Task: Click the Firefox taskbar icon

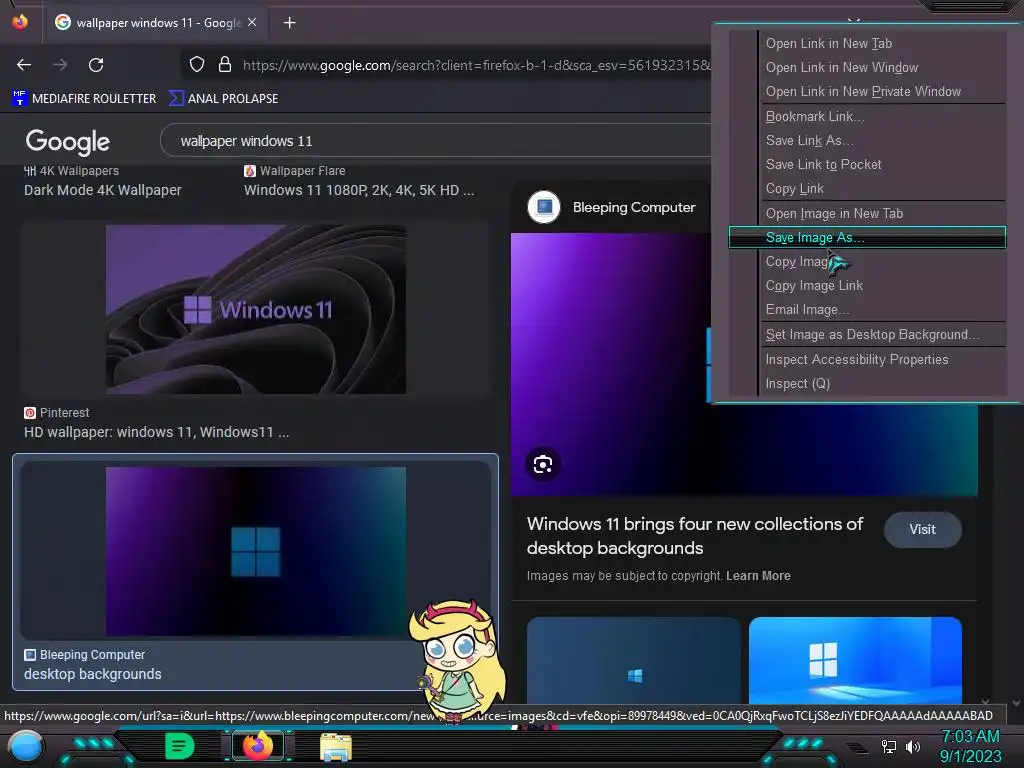Action: 257,746
